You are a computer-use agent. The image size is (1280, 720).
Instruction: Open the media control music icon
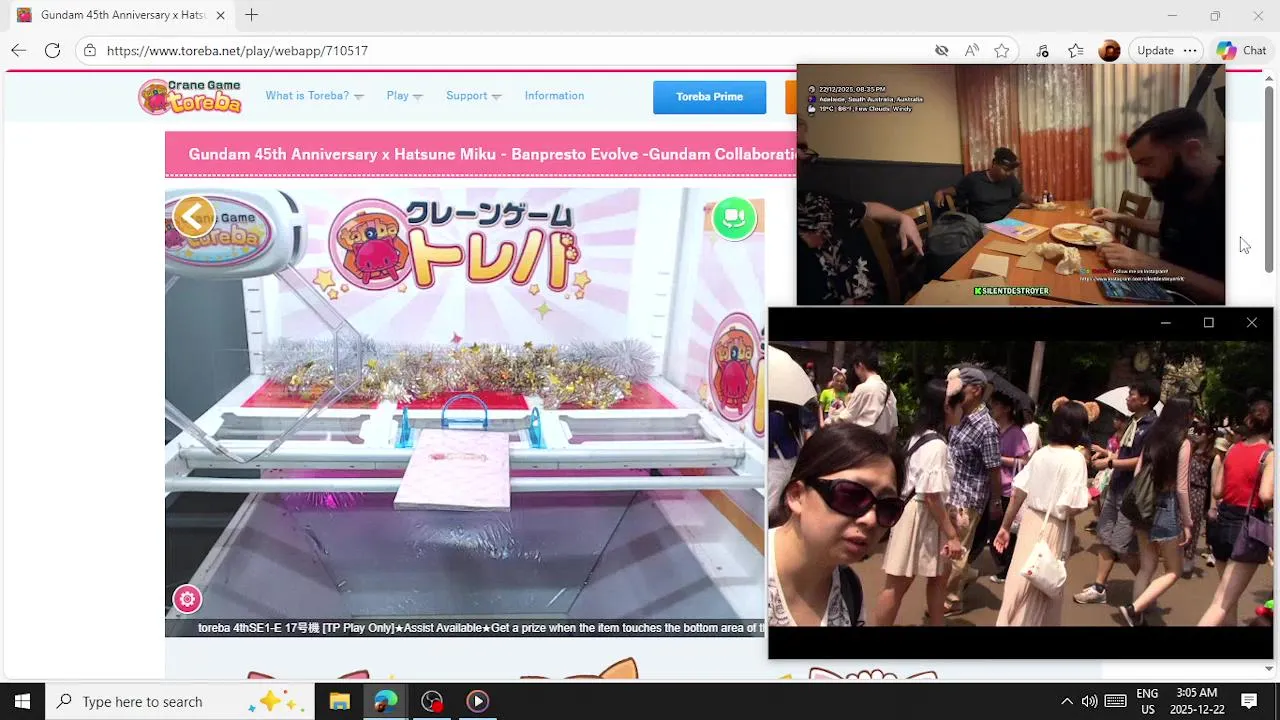[x=1042, y=50]
